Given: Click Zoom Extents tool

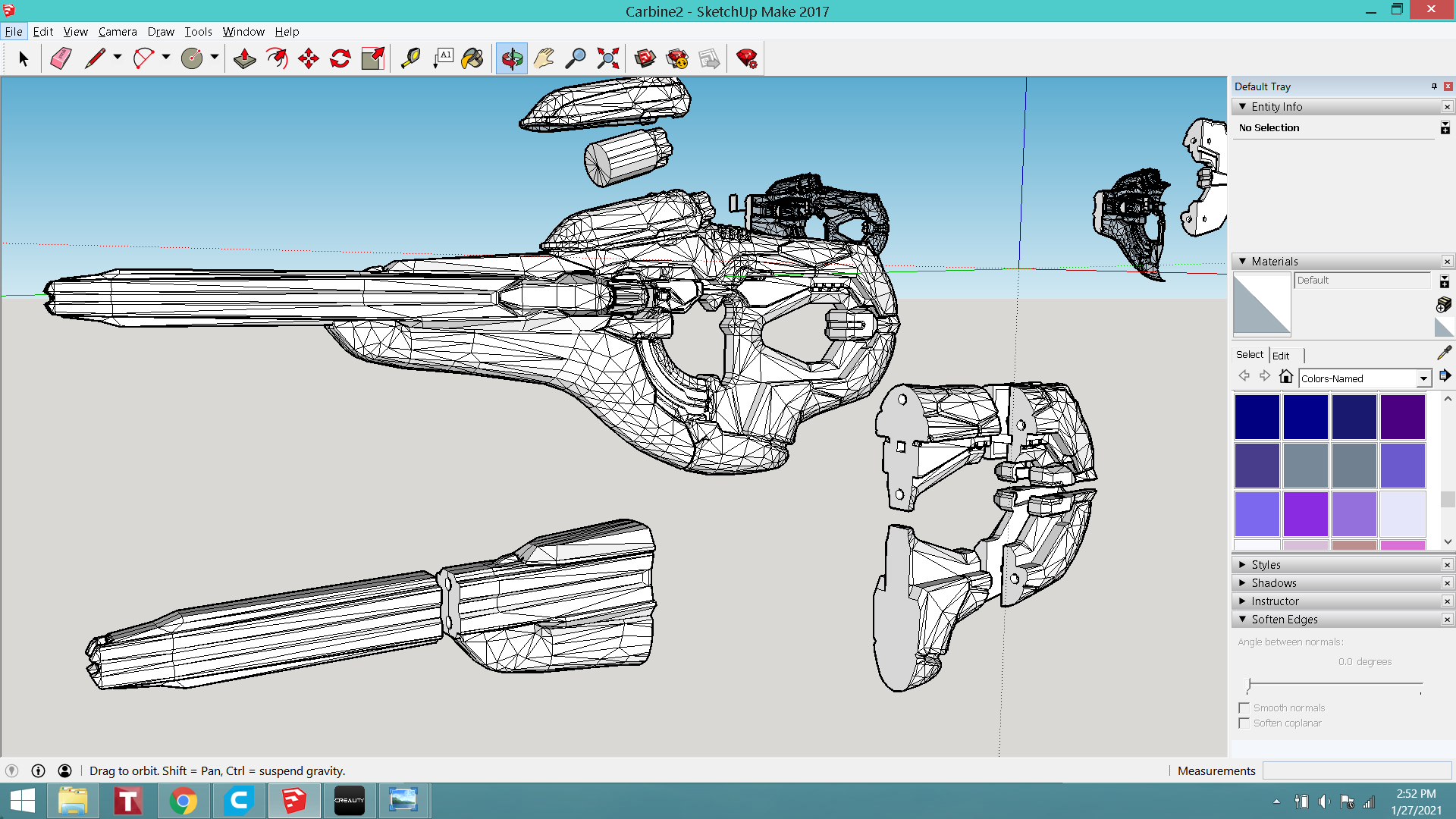Looking at the screenshot, I should pyautogui.click(x=607, y=58).
